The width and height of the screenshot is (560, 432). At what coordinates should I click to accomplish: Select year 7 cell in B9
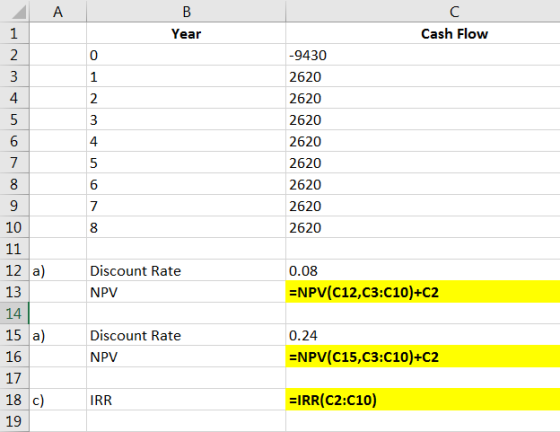[x=186, y=206]
